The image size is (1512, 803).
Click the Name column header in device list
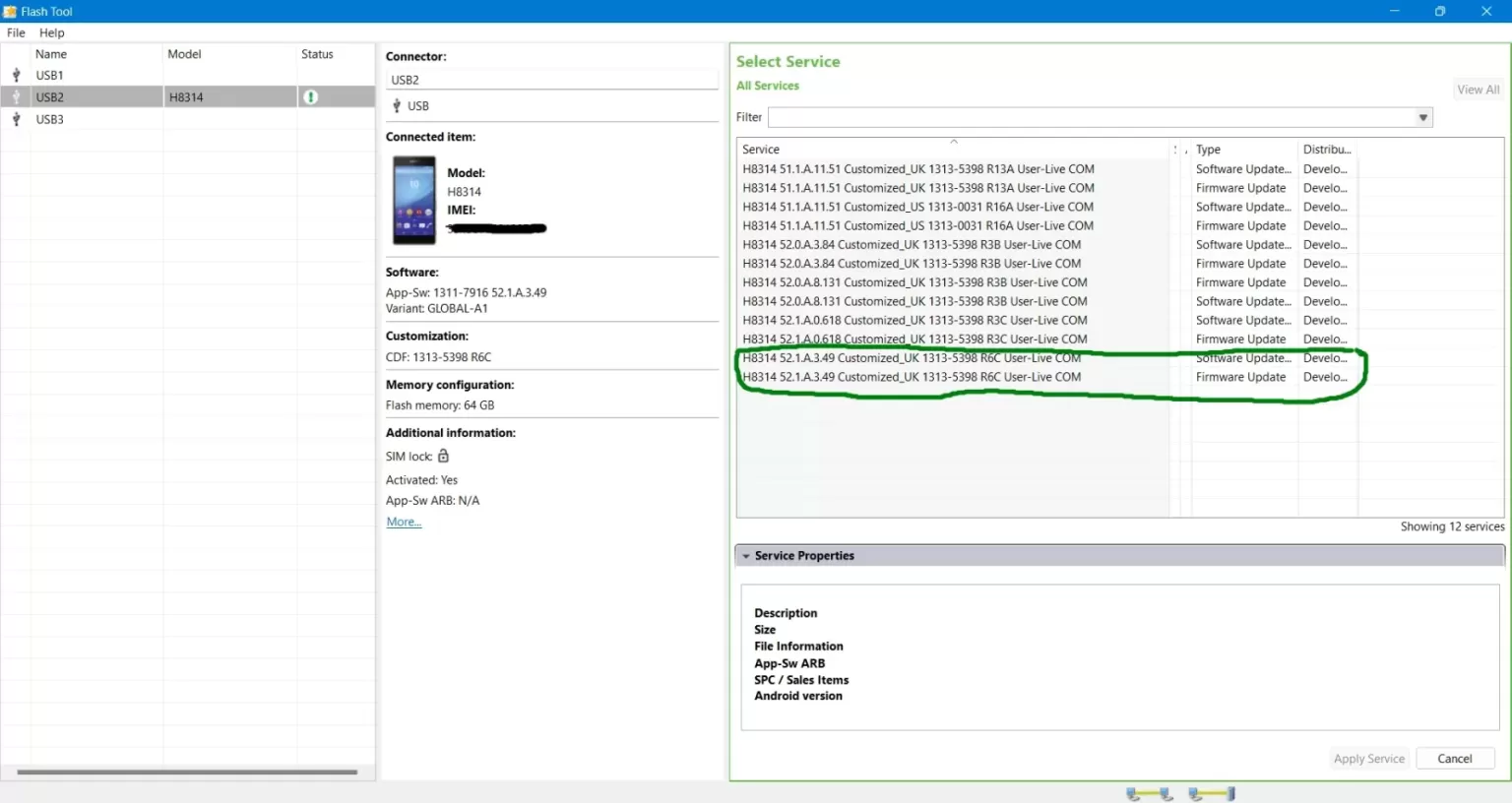[96, 54]
